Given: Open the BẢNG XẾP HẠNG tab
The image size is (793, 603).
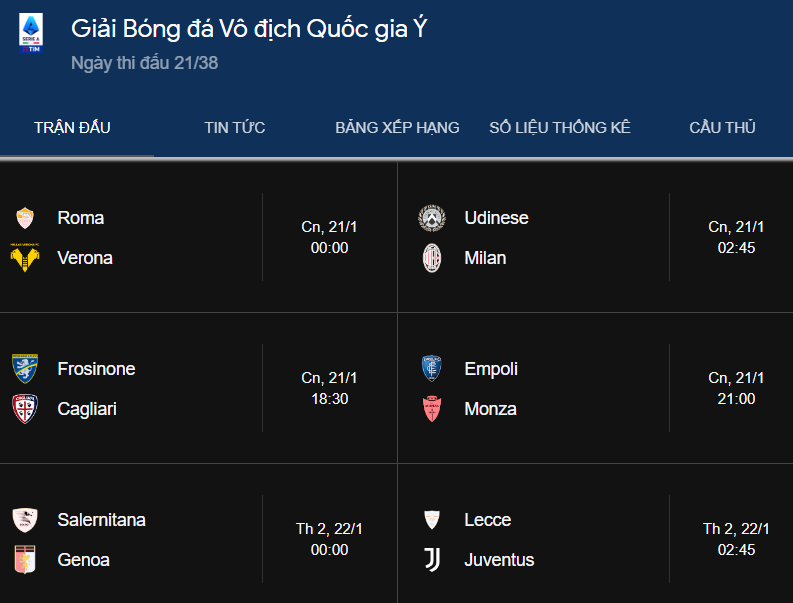Looking at the screenshot, I should 397,127.
